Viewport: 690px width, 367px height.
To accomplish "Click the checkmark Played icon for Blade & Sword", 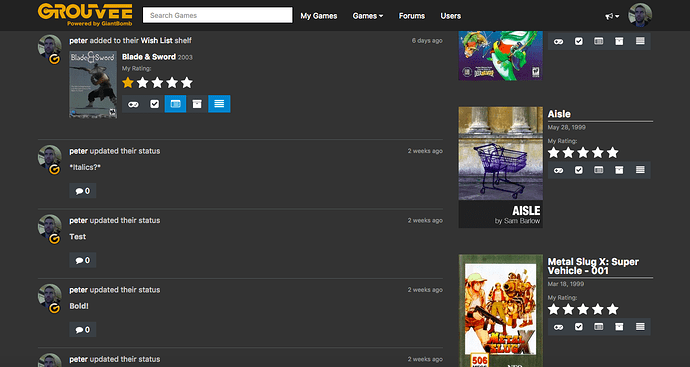I will point(154,104).
